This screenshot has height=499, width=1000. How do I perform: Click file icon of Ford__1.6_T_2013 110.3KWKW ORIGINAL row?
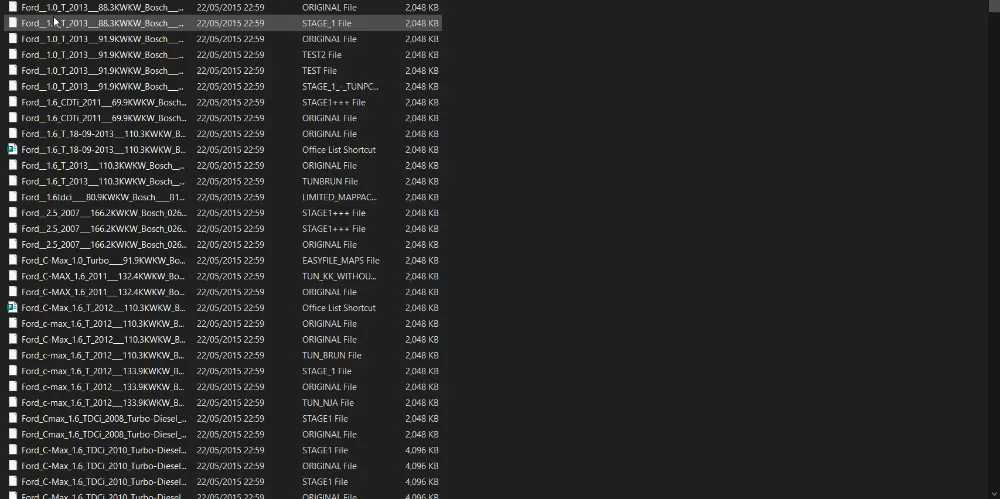[x=12, y=165]
